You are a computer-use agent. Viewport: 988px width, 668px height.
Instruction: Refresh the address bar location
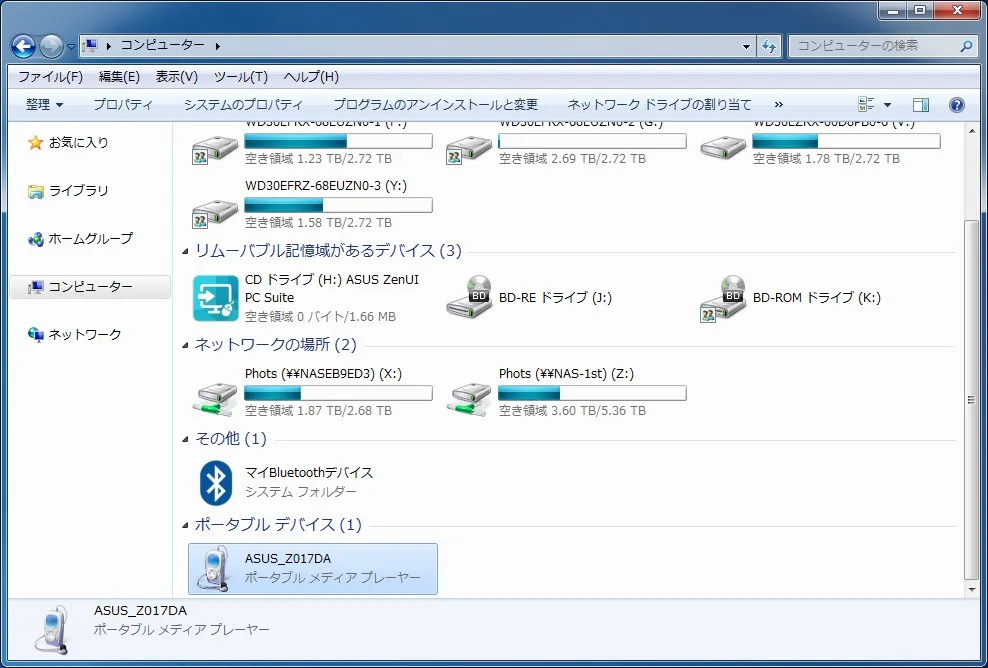(768, 46)
